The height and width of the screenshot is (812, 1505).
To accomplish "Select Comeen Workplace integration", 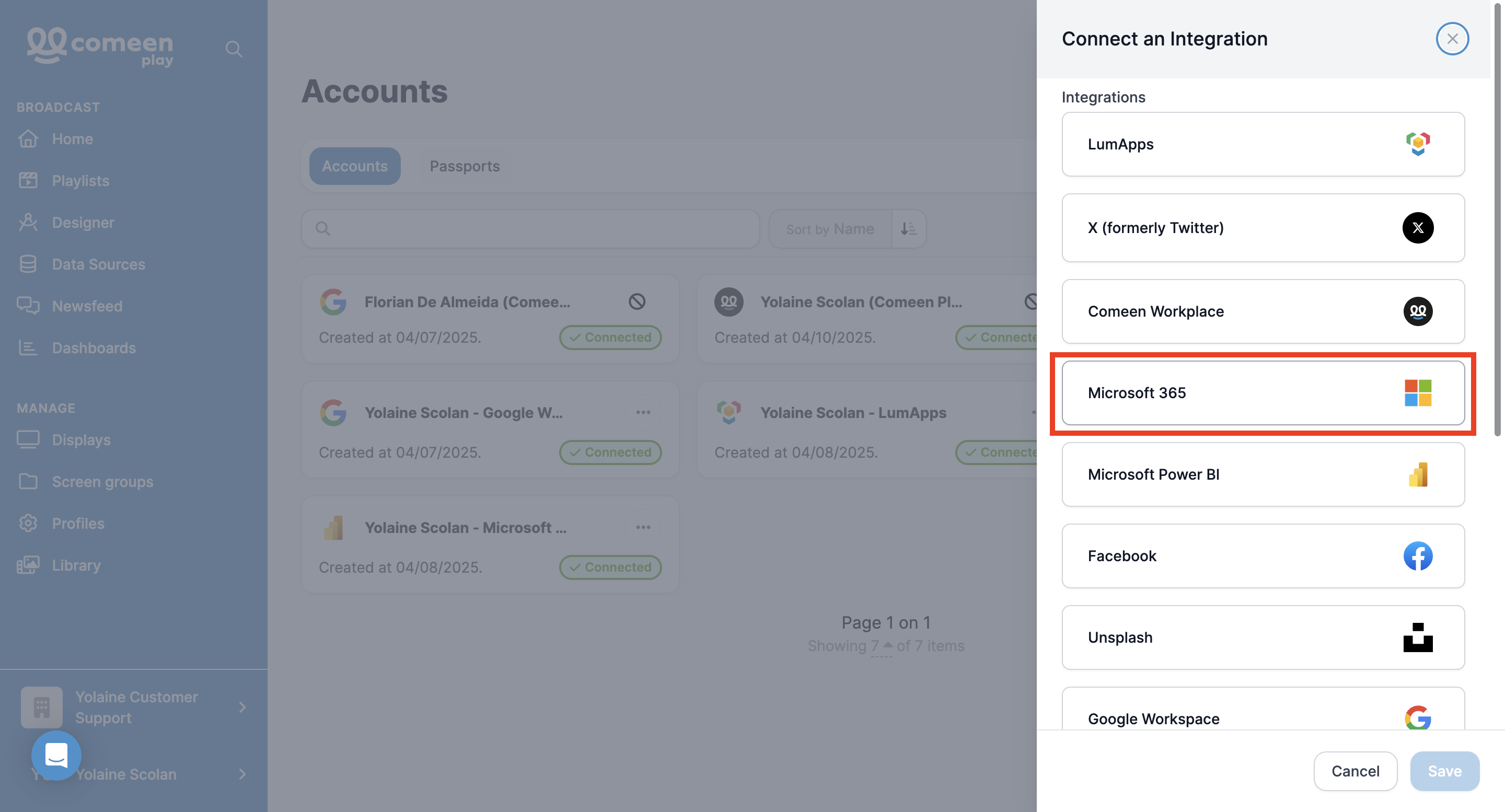I will pyautogui.click(x=1263, y=311).
